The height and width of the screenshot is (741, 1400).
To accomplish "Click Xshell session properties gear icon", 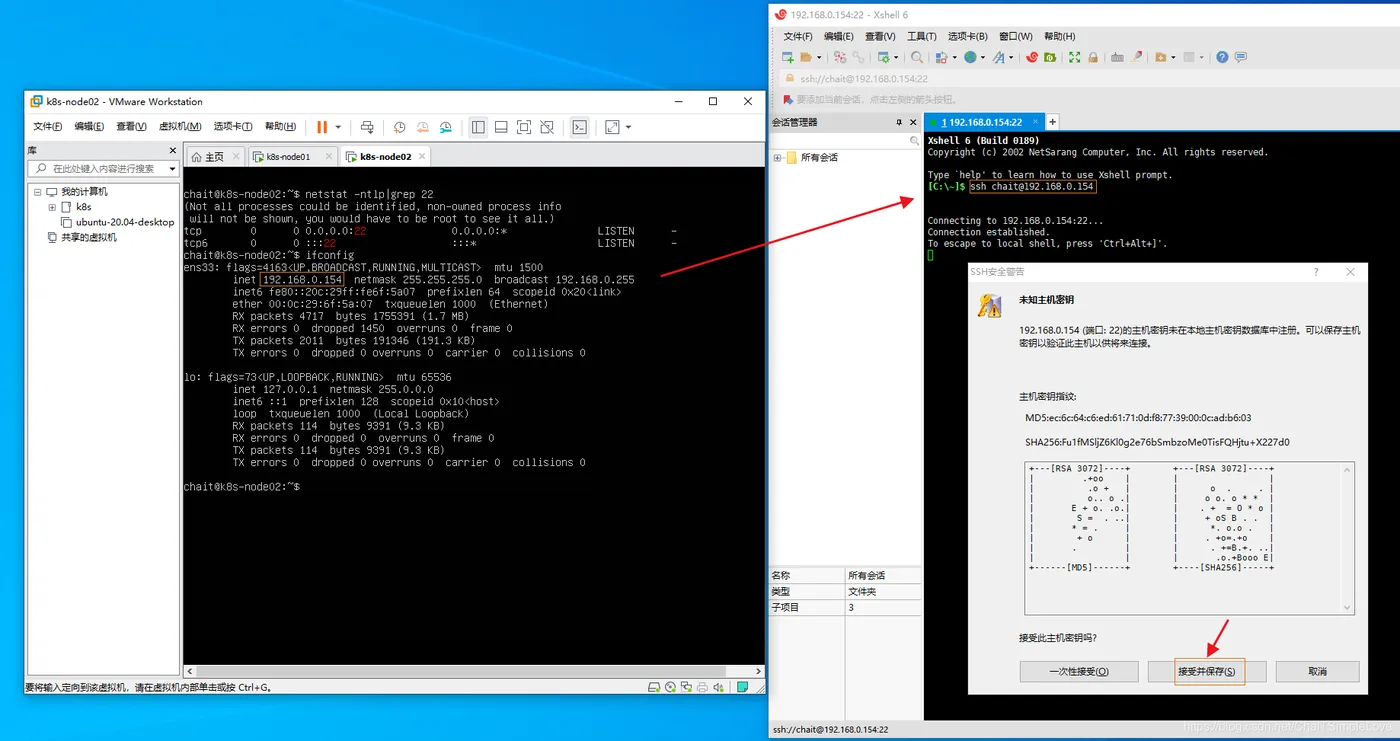I will coord(884,57).
